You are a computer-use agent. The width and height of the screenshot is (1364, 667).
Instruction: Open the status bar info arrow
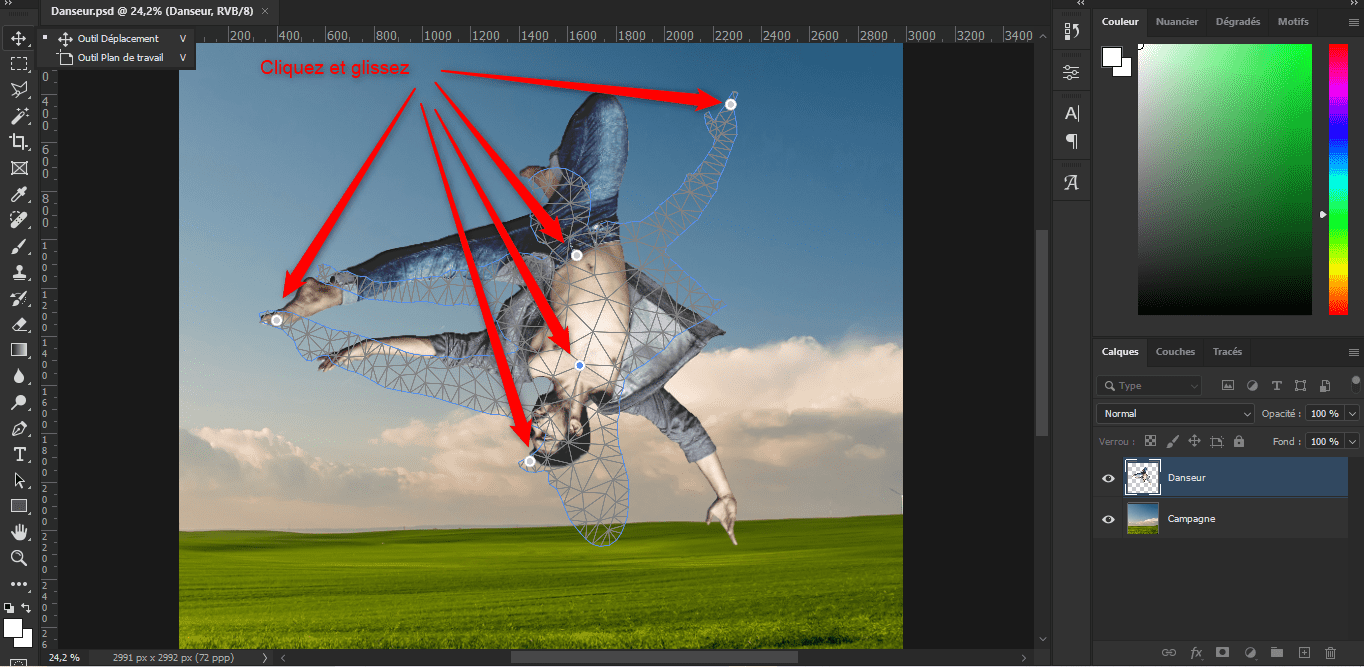click(x=265, y=658)
